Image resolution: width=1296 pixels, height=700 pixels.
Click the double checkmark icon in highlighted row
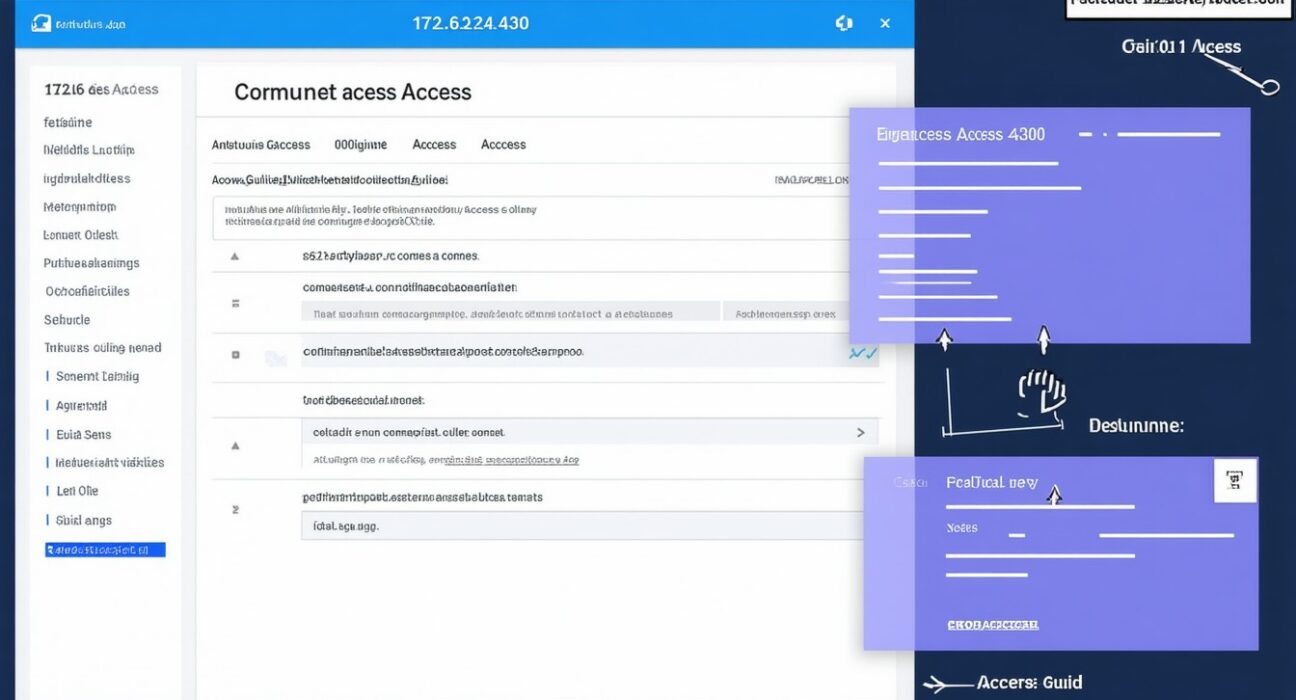[862, 353]
